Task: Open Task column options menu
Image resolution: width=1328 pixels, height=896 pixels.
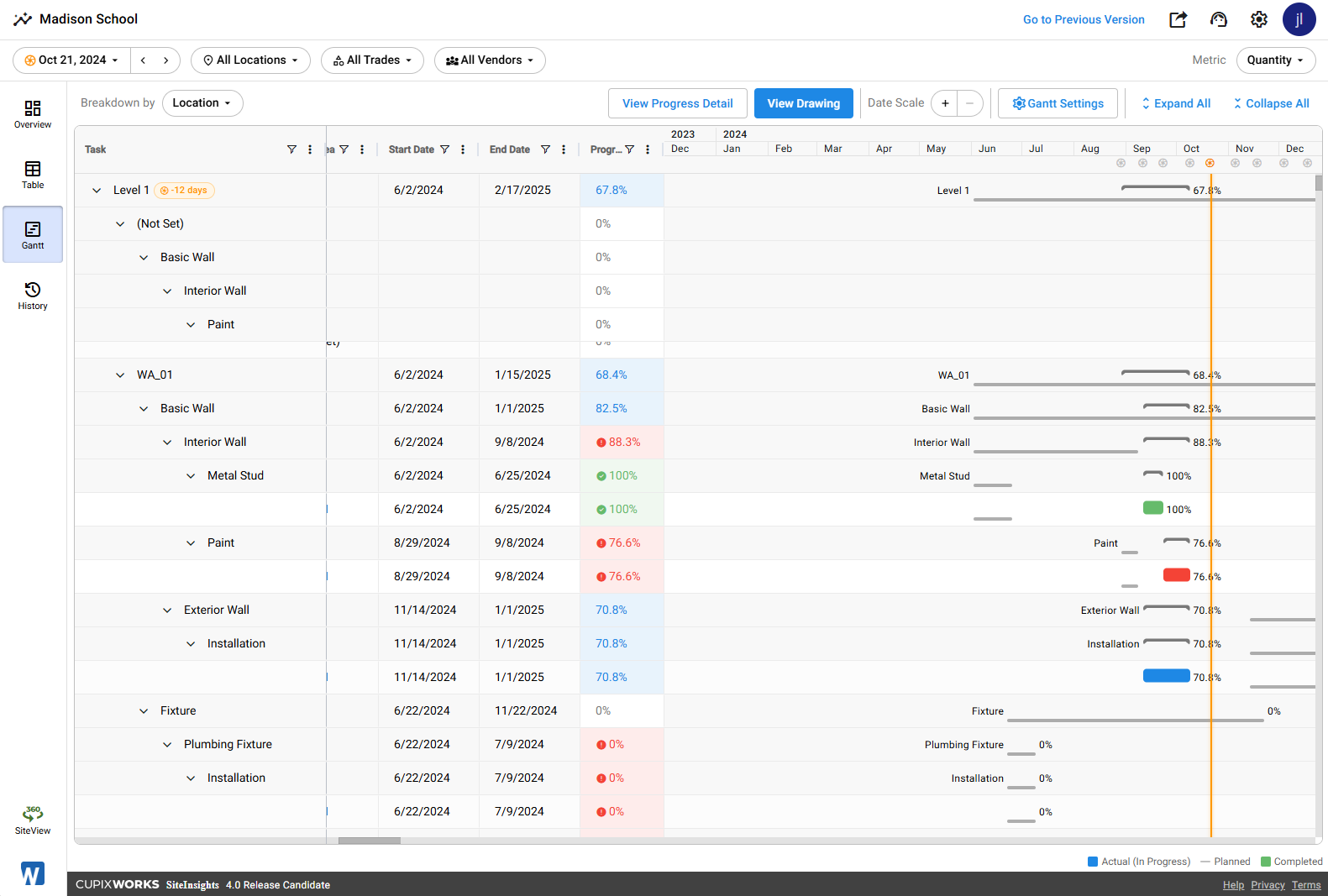Action: point(310,149)
